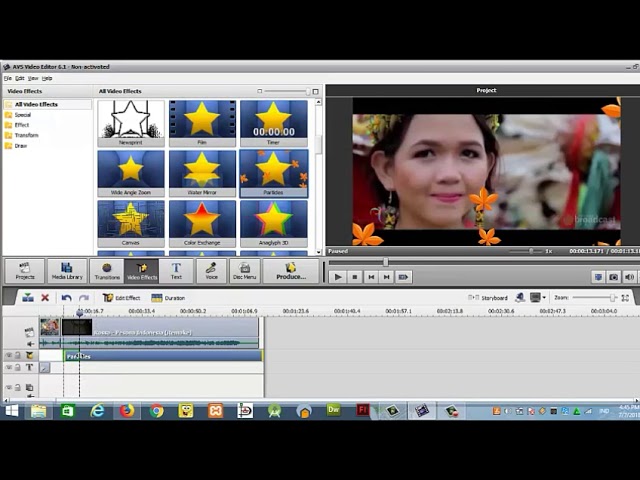The height and width of the screenshot is (480, 640).
Task: Click the wizard hat icon beside Storyboard
Action: 520,298
